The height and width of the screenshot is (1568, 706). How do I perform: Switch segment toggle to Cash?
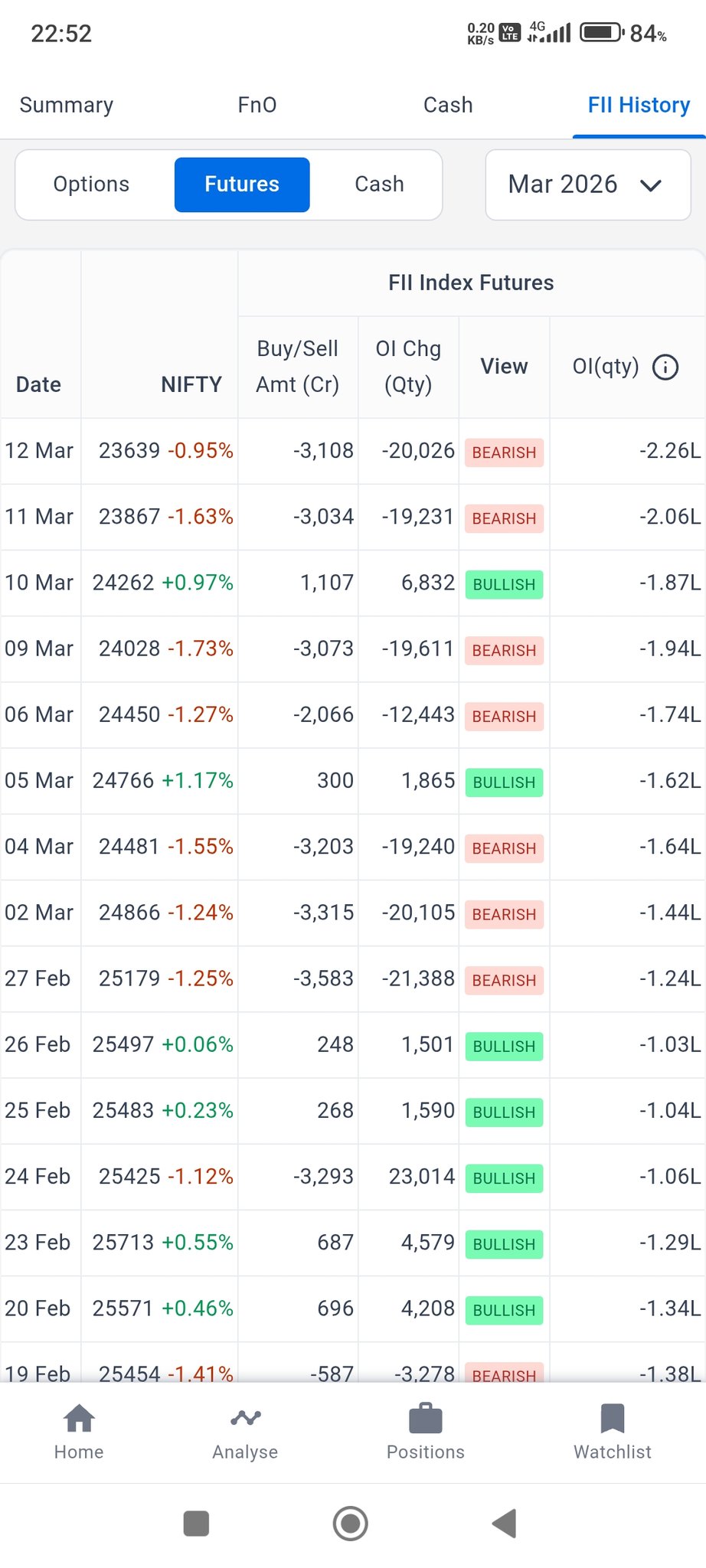tap(379, 185)
